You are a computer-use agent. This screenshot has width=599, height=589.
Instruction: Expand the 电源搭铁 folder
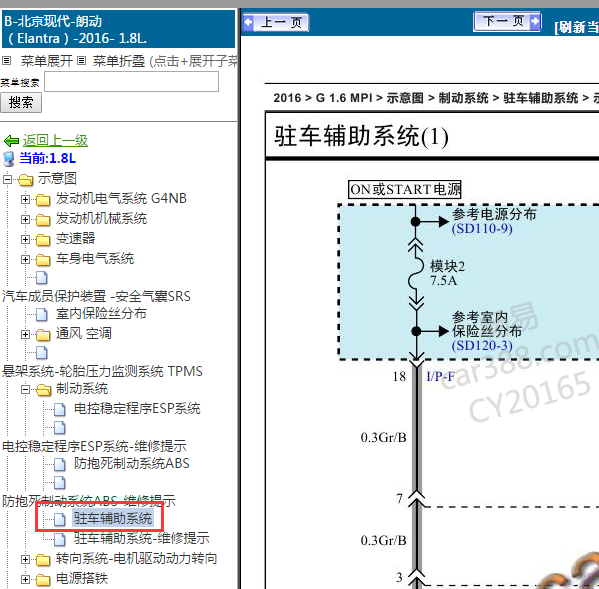coord(25,579)
